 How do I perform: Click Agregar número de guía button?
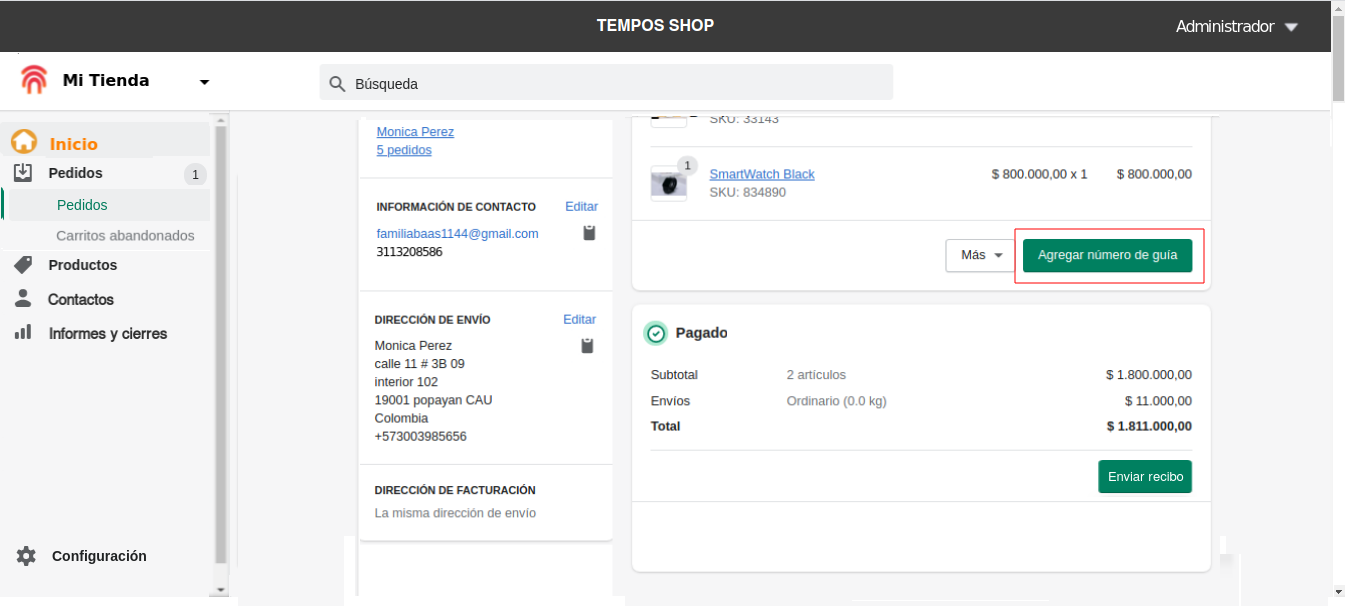click(1107, 255)
